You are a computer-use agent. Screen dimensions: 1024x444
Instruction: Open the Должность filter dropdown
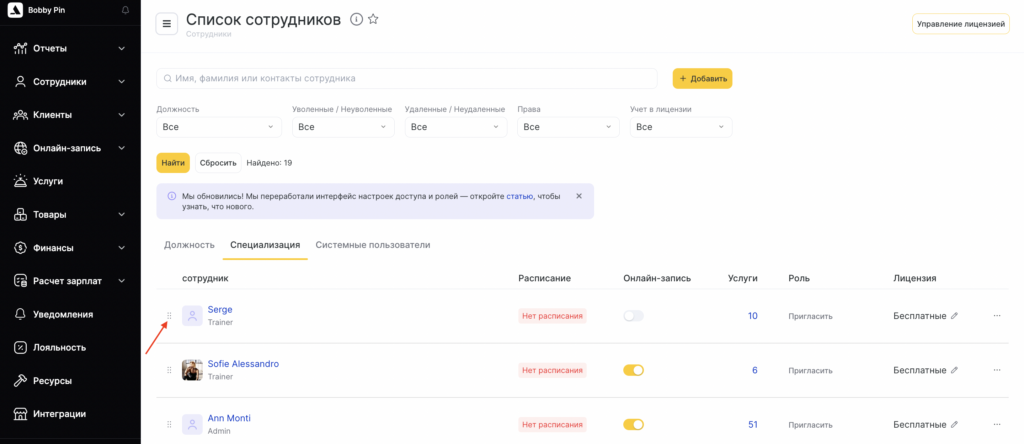pos(218,127)
